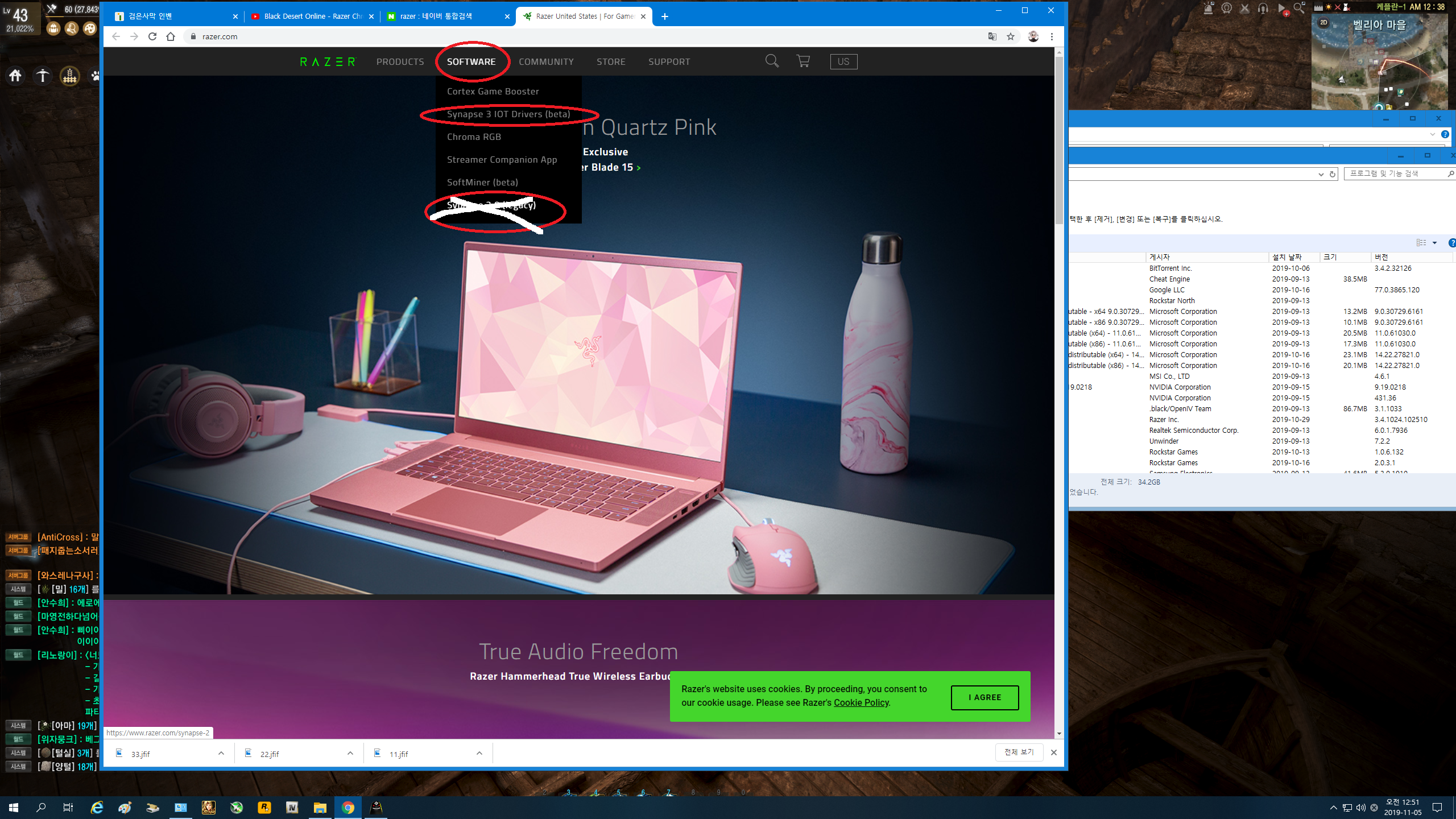This screenshot has width=1456, height=819.
Task: Expand the rear window's address bar chevron
Action: [x=1432, y=134]
